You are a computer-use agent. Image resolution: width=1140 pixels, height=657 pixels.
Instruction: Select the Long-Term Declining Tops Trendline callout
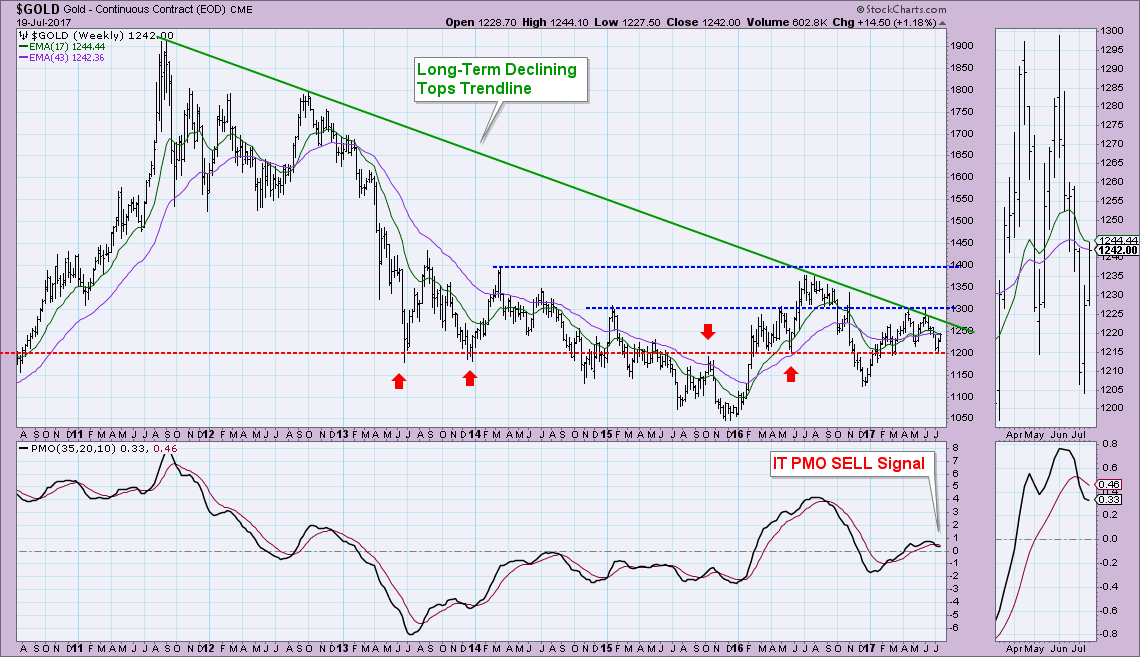click(498, 79)
